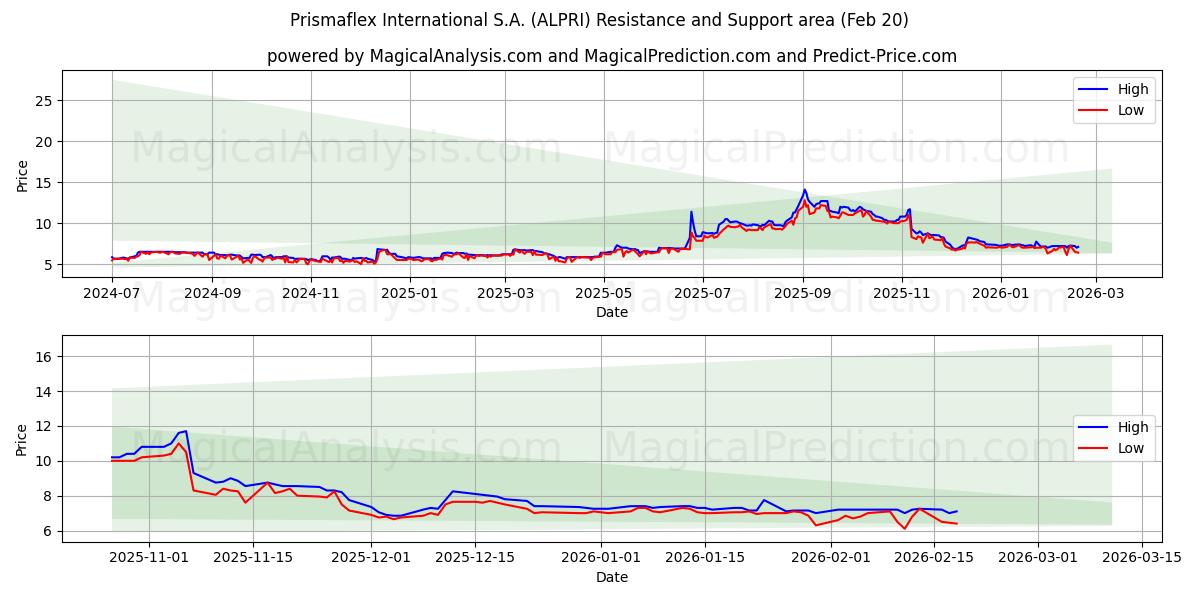Click the '2024-09' tick label

(213, 293)
